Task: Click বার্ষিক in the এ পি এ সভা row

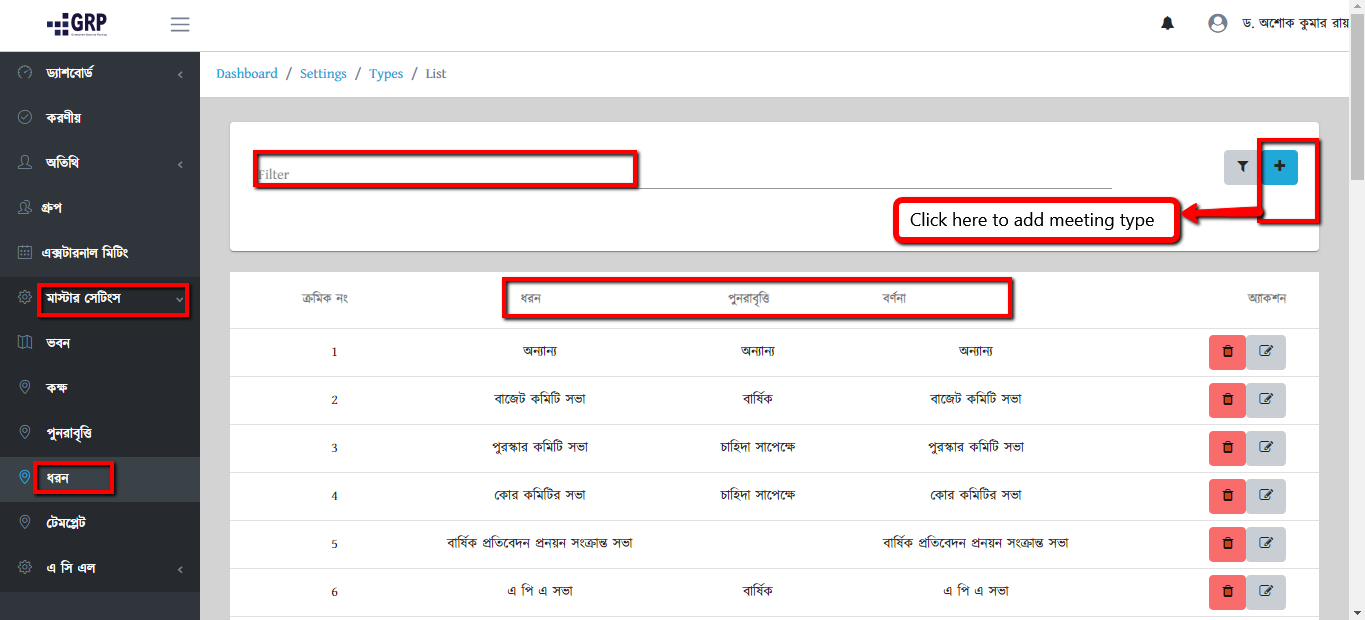Action: click(757, 591)
